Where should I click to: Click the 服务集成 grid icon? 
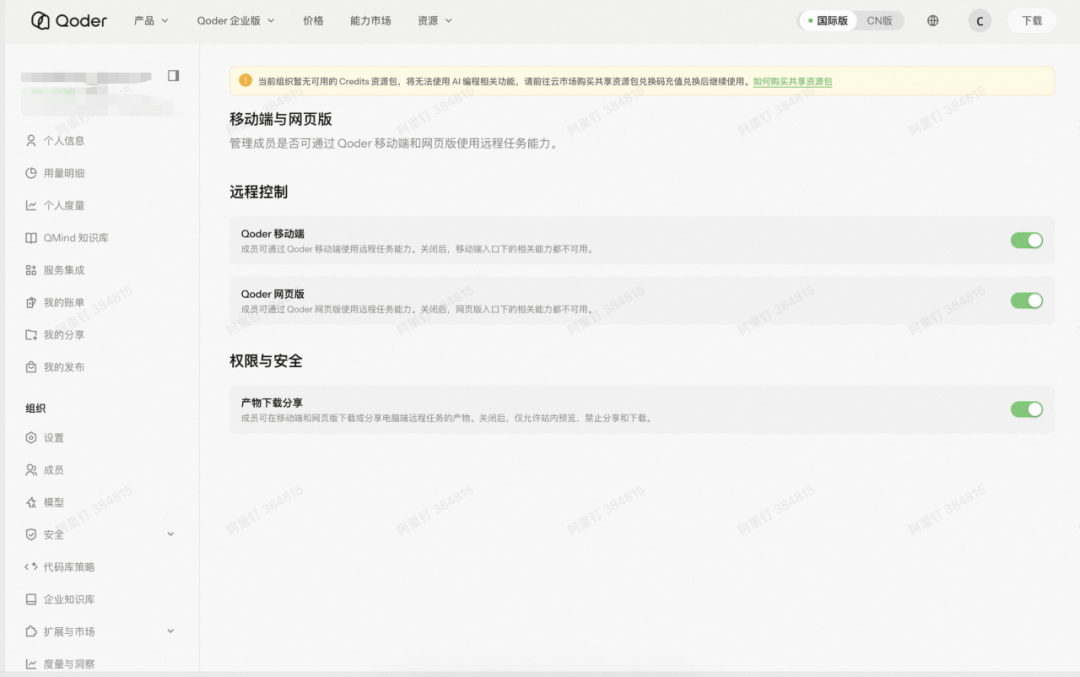click(x=31, y=270)
